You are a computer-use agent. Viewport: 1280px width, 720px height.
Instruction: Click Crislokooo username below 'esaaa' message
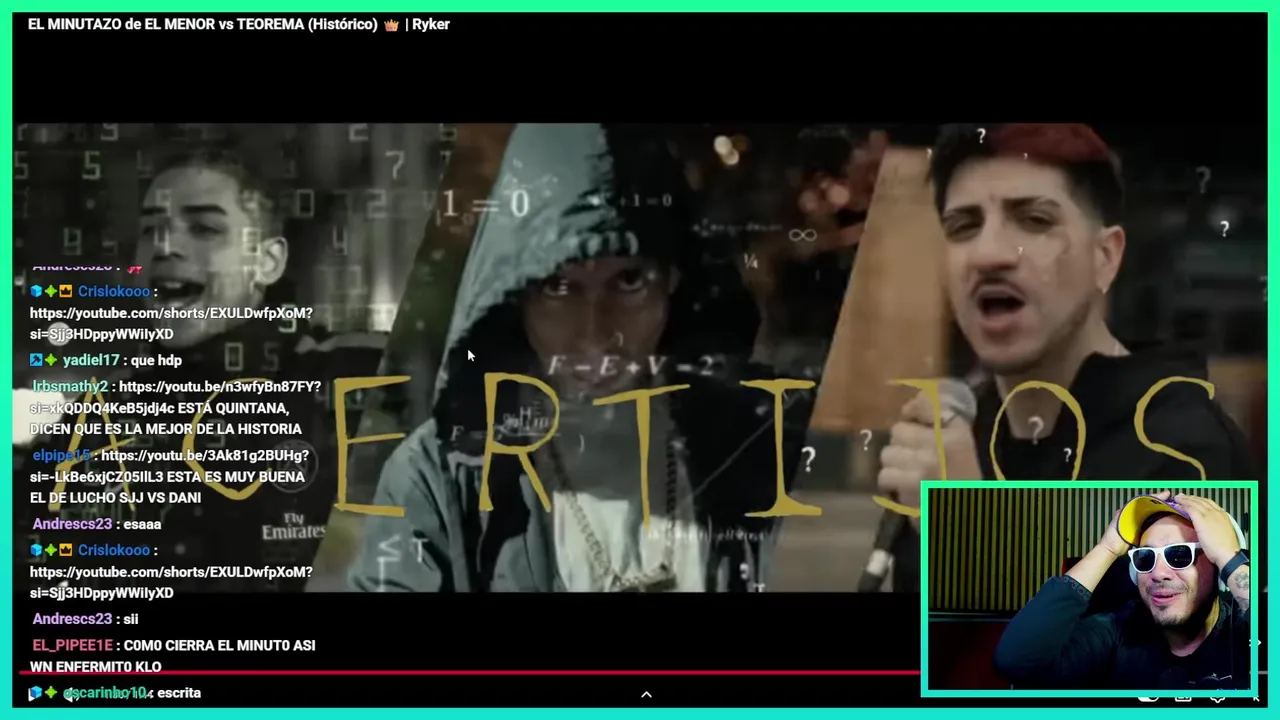[114, 550]
